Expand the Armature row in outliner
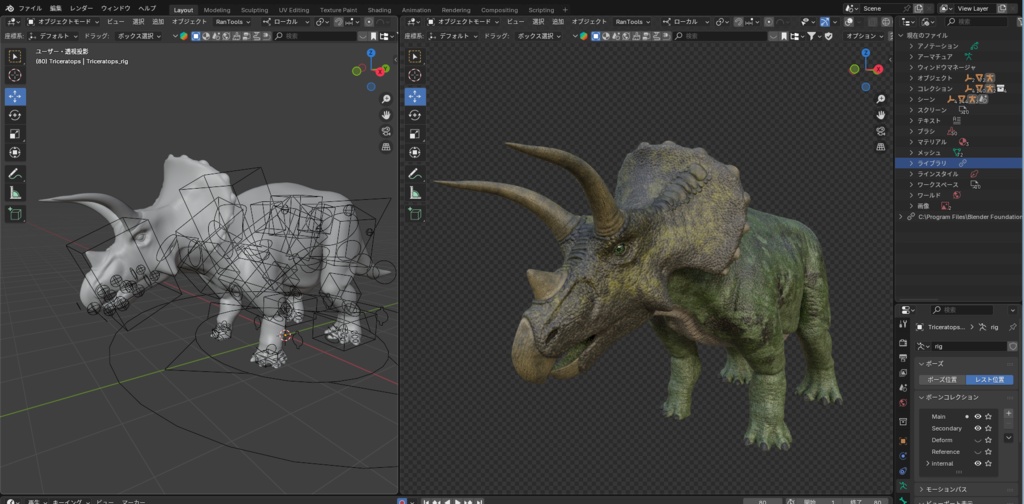 coord(912,57)
